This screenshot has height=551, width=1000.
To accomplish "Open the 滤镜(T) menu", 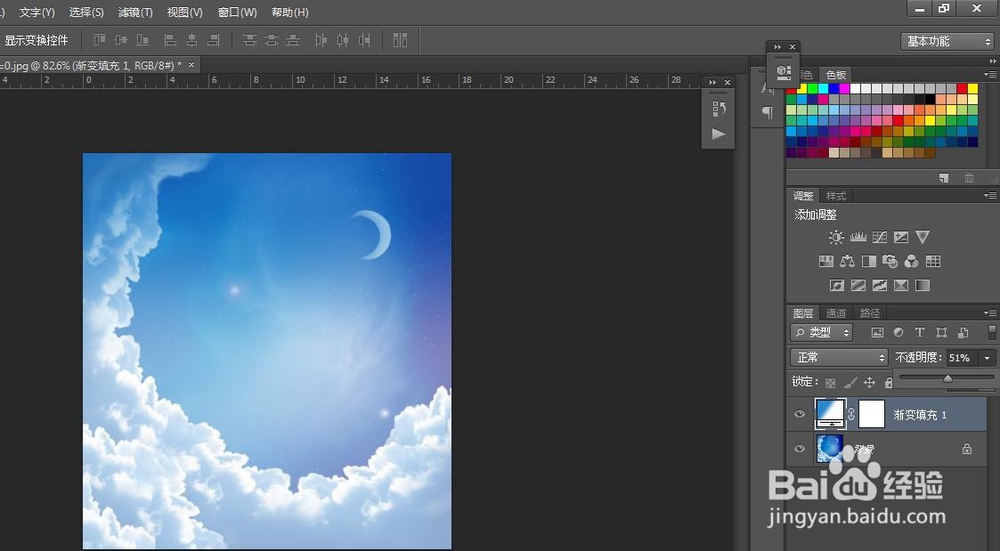I will 135,12.
